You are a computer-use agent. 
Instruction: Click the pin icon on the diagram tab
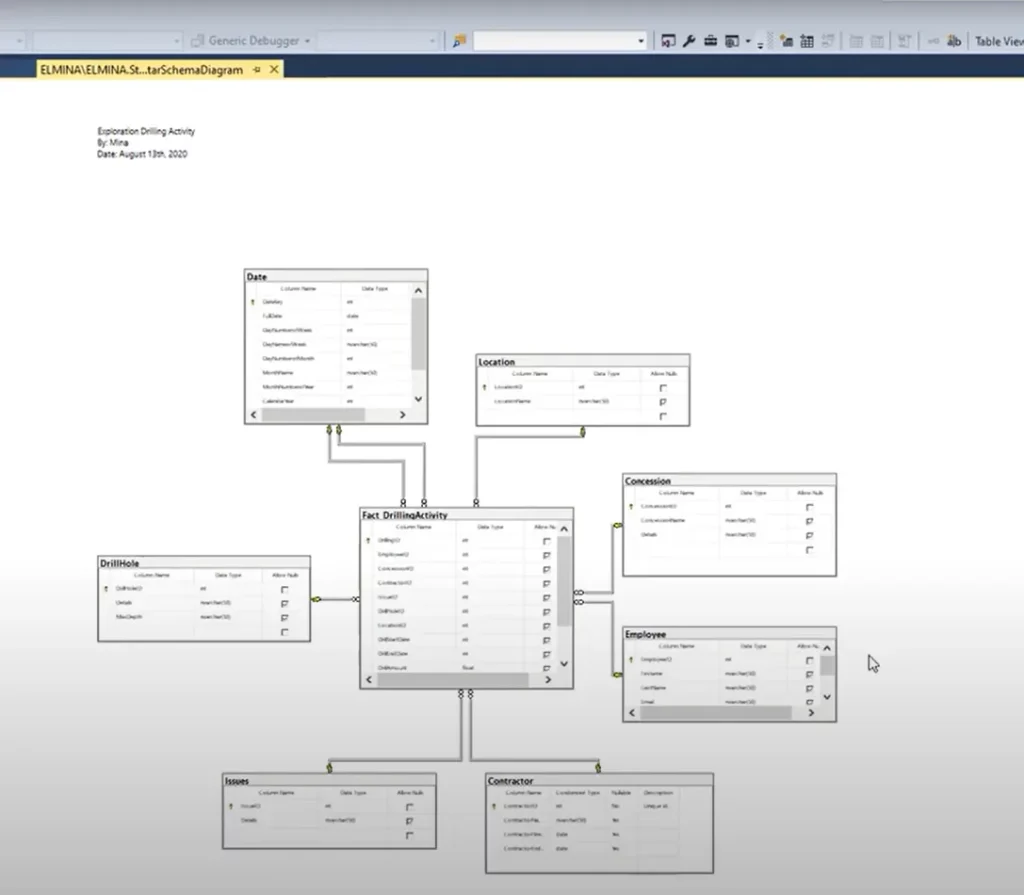(x=258, y=70)
